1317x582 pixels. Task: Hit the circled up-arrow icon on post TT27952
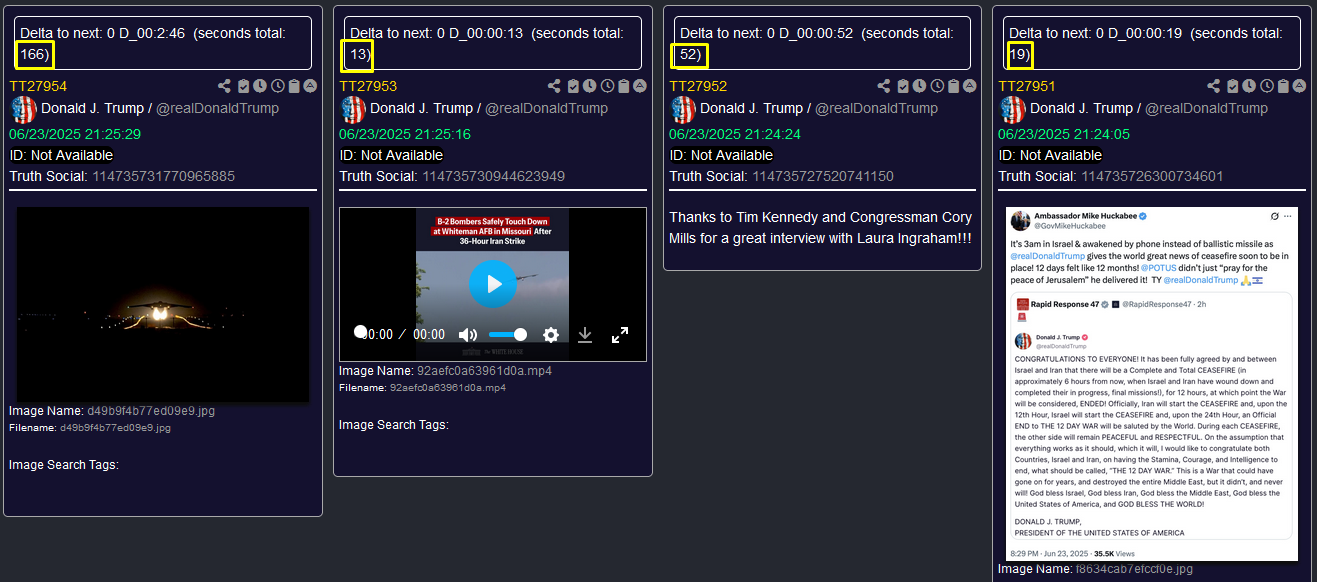click(x=969, y=86)
